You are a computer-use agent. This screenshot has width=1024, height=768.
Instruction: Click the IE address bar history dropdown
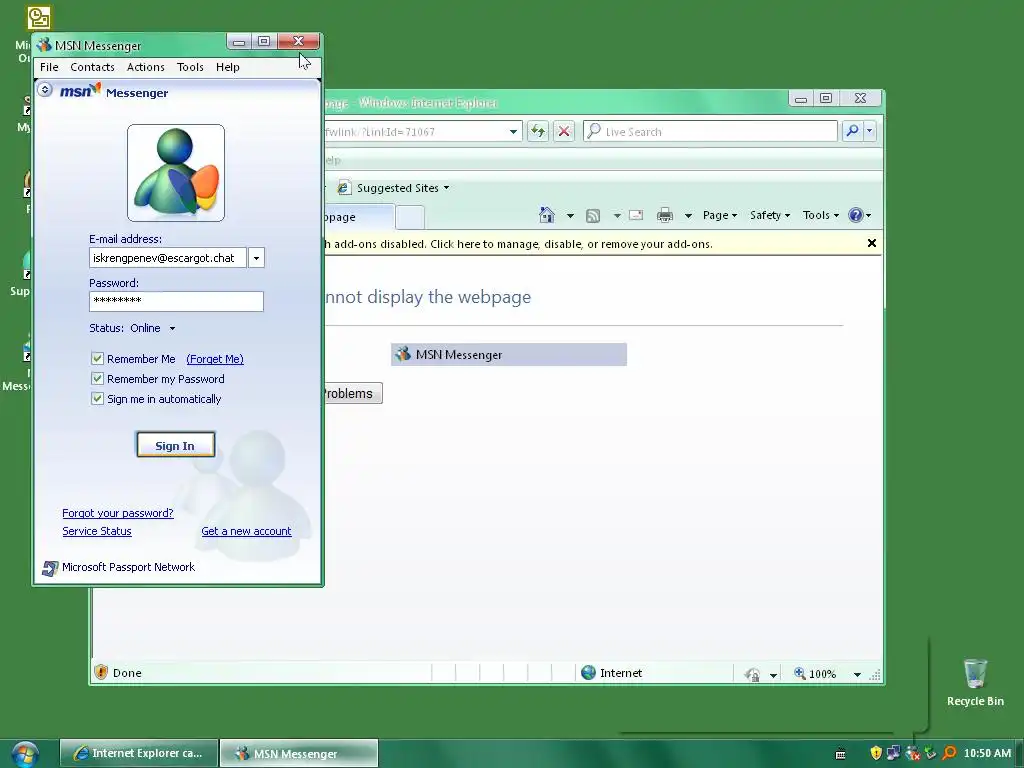[x=513, y=131]
